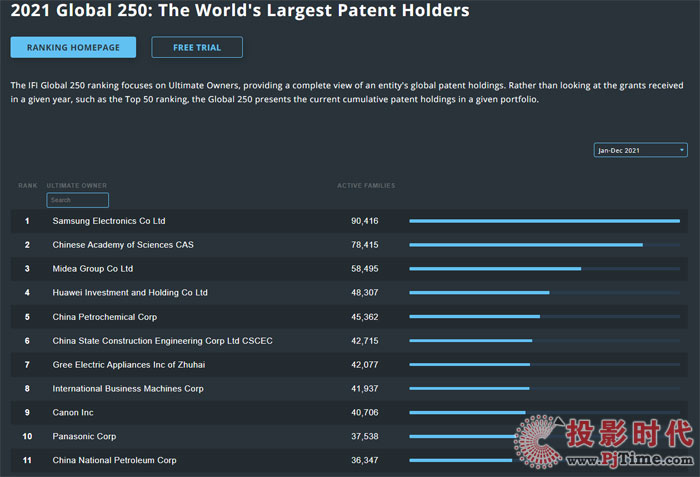Click China Petrochemical Corp entry

click(x=105, y=317)
